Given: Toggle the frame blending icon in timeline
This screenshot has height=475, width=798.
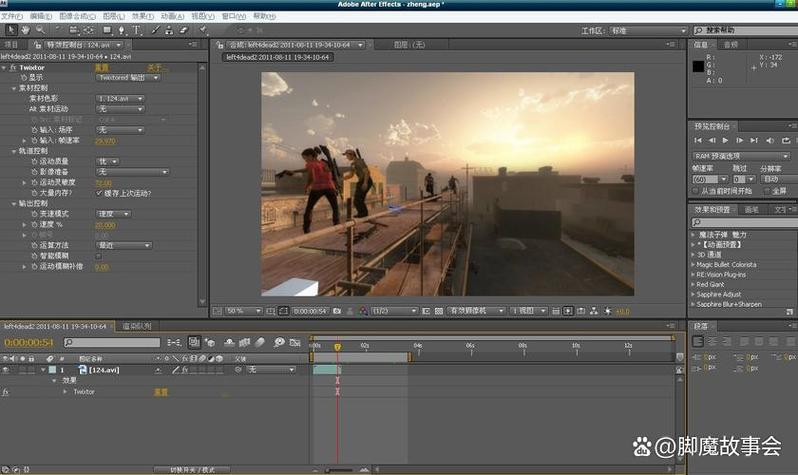Looking at the screenshot, I should point(245,343).
